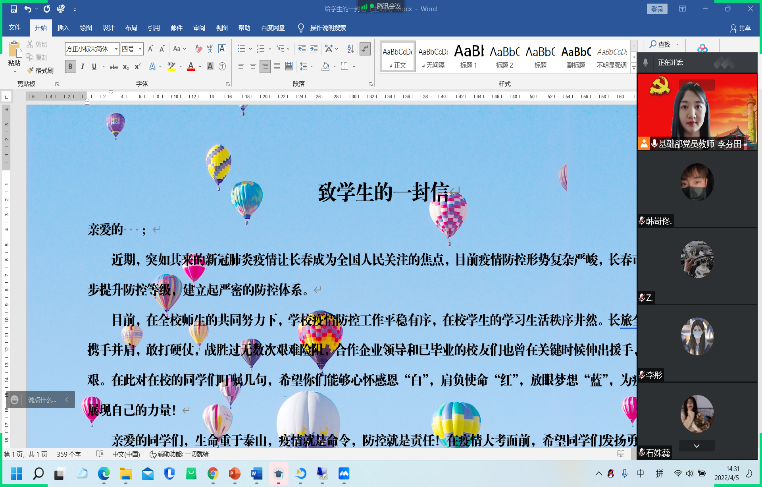The width and height of the screenshot is (762, 487).
Task: Click the shading paint bucket icon
Action: coord(325,66)
